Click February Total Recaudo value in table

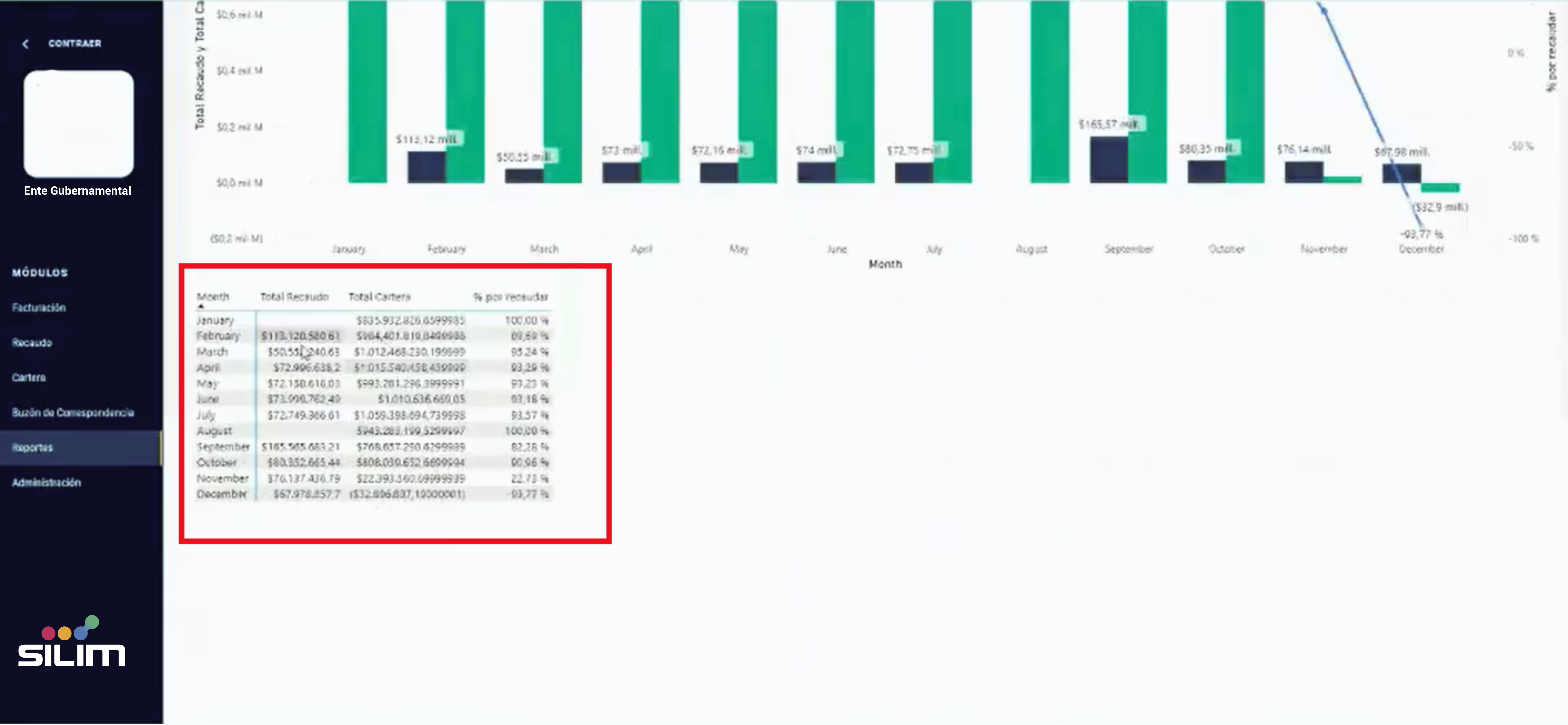point(300,335)
